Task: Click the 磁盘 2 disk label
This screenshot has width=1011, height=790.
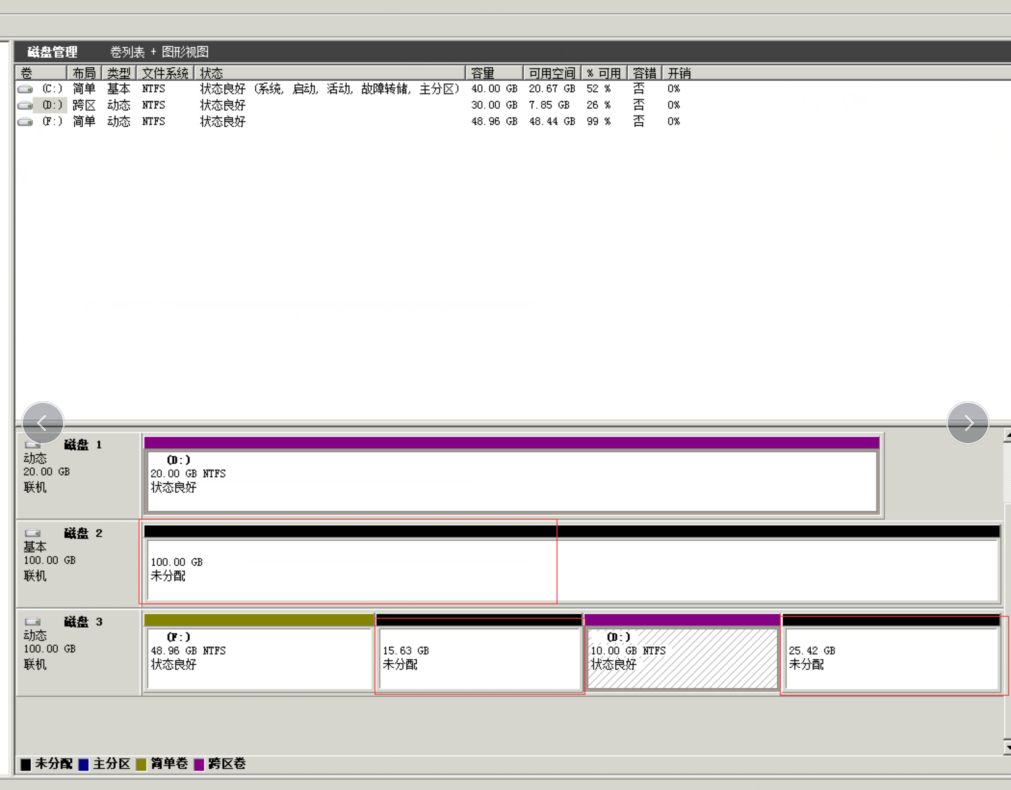Action: pos(83,533)
